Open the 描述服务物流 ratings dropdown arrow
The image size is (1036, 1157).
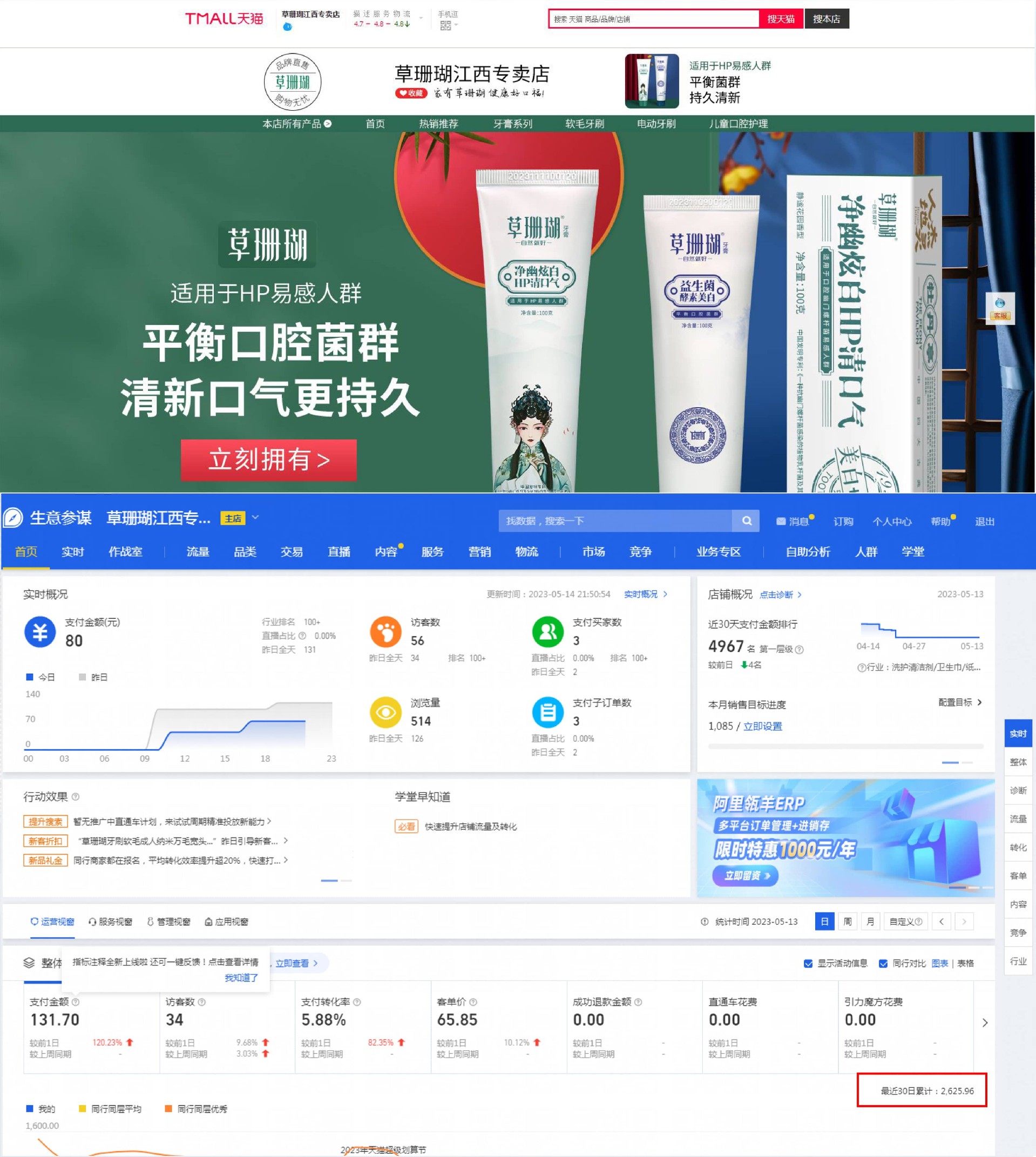[x=419, y=19]
